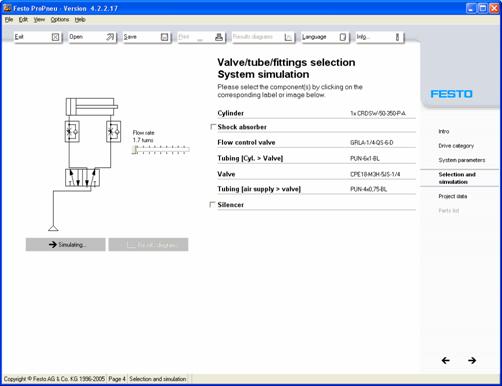Screen dimensions: 502x386
Task: Select the directional valve symbol in the circuit
Action: click(x=82, y=178)
